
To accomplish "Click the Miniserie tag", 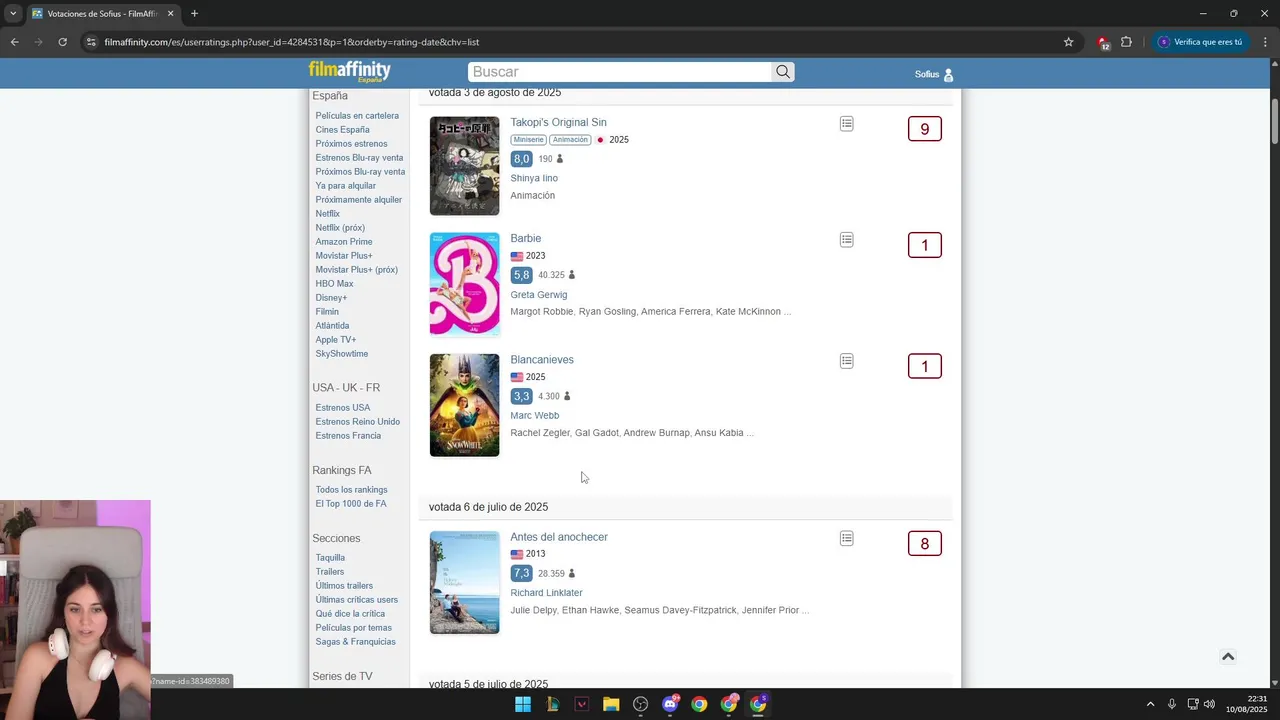I will 528,140.
